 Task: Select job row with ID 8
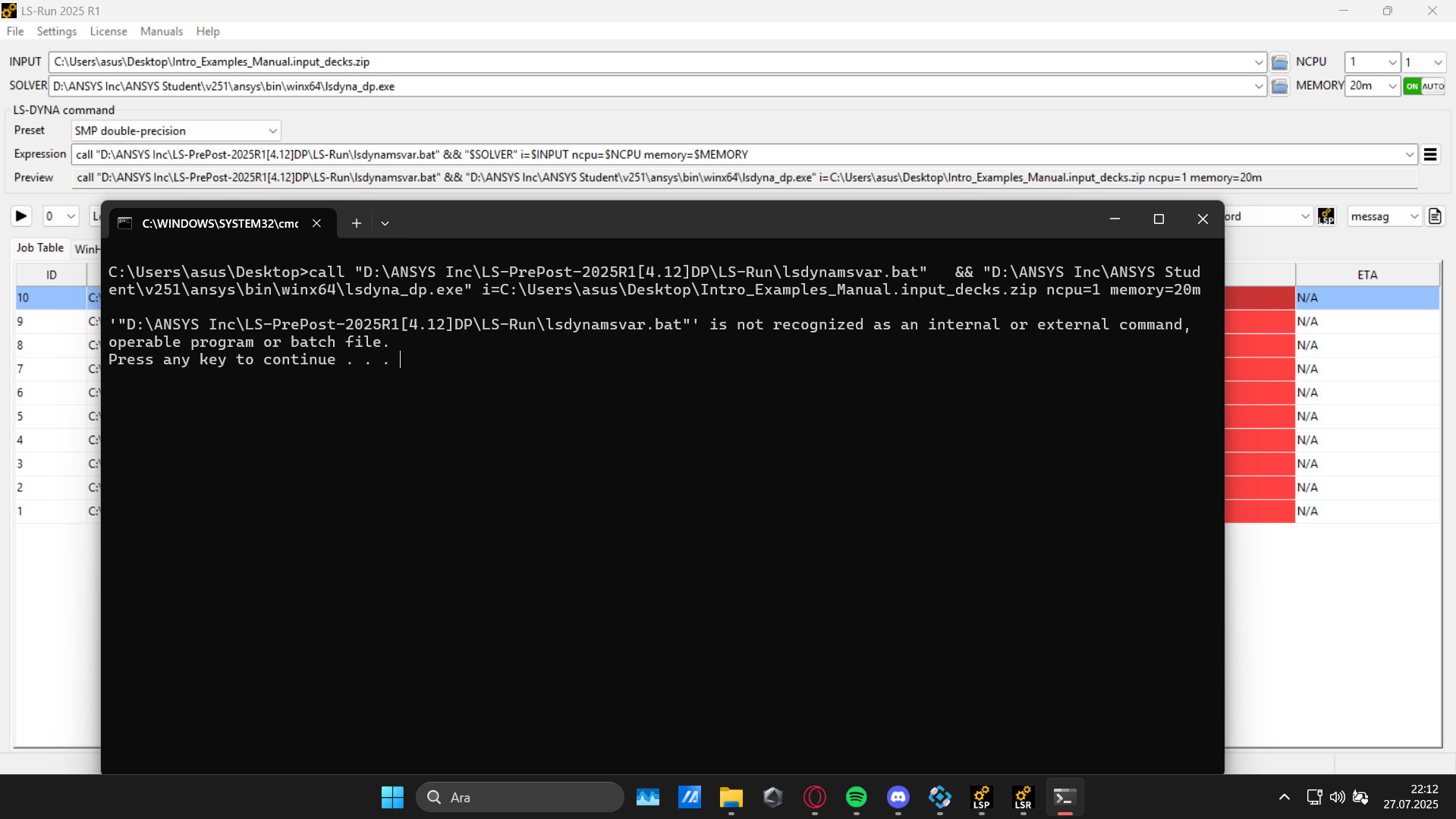click(x=51, y=345)
